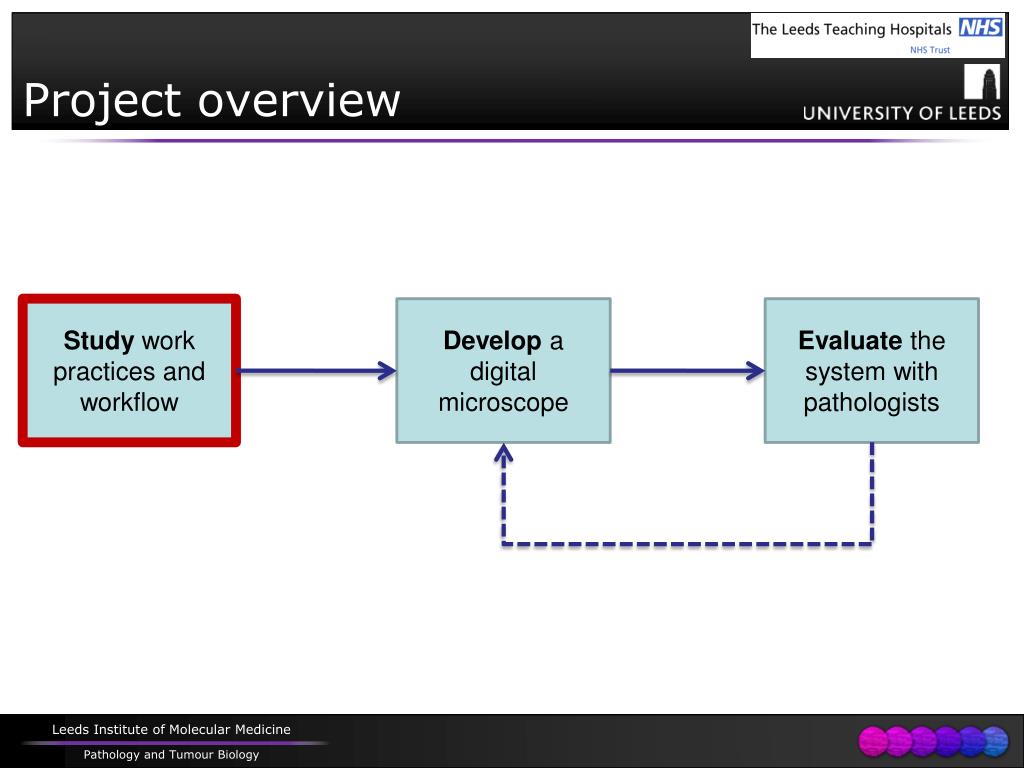1024x768 pixels.
Task: Click the arrow from Develop to Evaluate
Action: pos(688,371)
